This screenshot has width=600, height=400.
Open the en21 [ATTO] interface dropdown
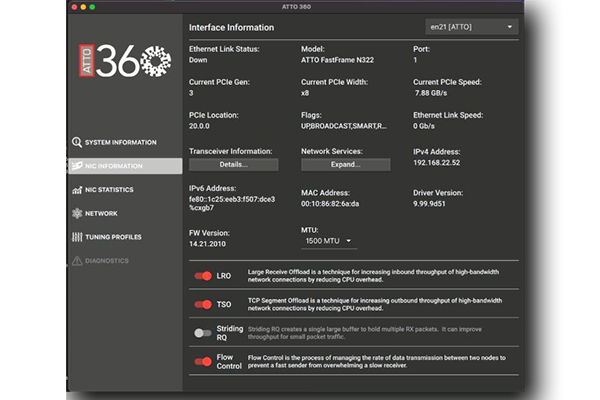click(x=469, y=26)
